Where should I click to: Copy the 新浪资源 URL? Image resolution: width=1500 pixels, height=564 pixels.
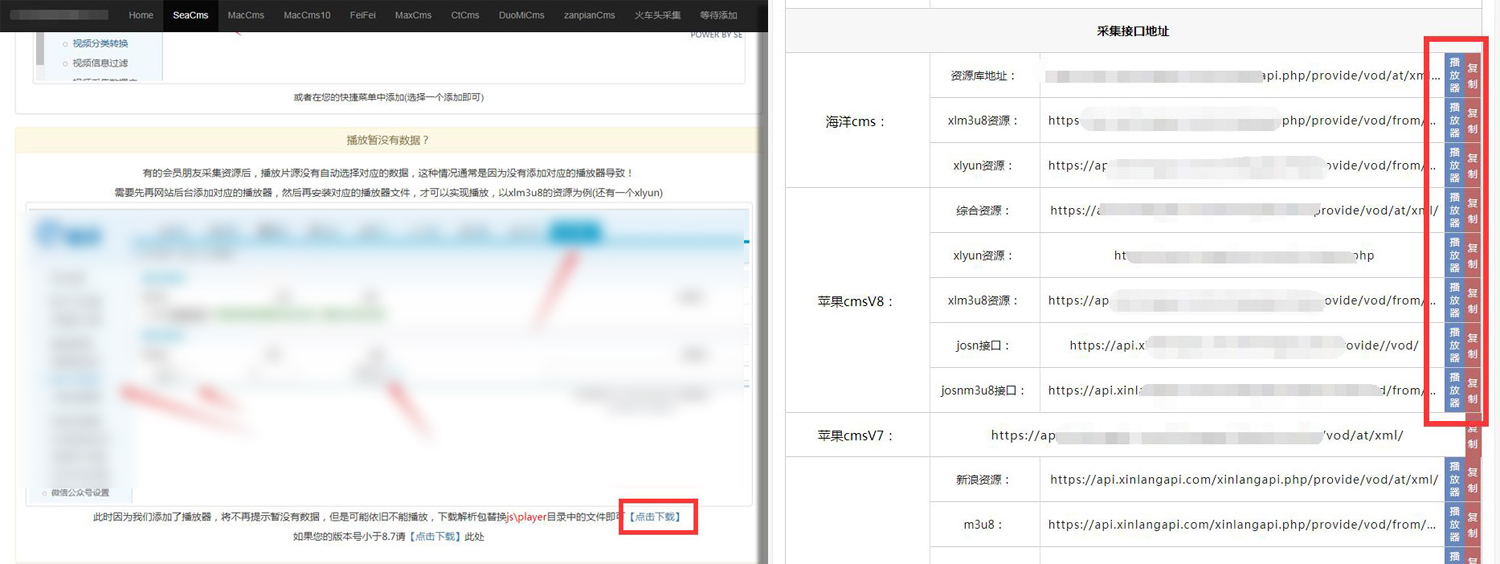point(1472,480)
